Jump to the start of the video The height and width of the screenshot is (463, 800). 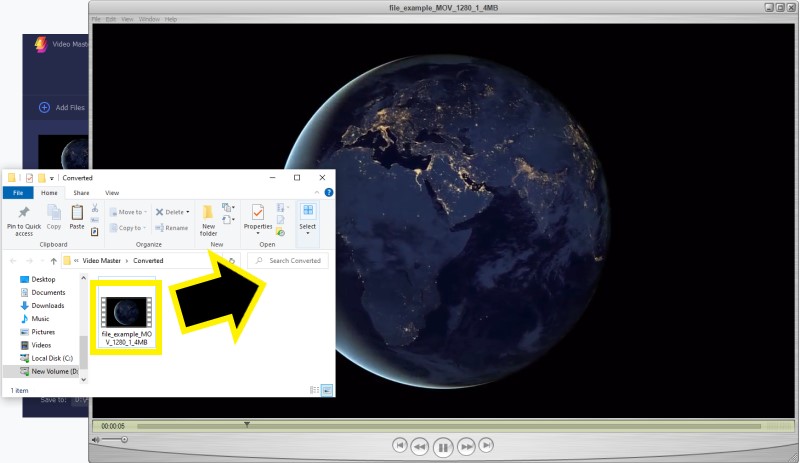tap(399, 445)
